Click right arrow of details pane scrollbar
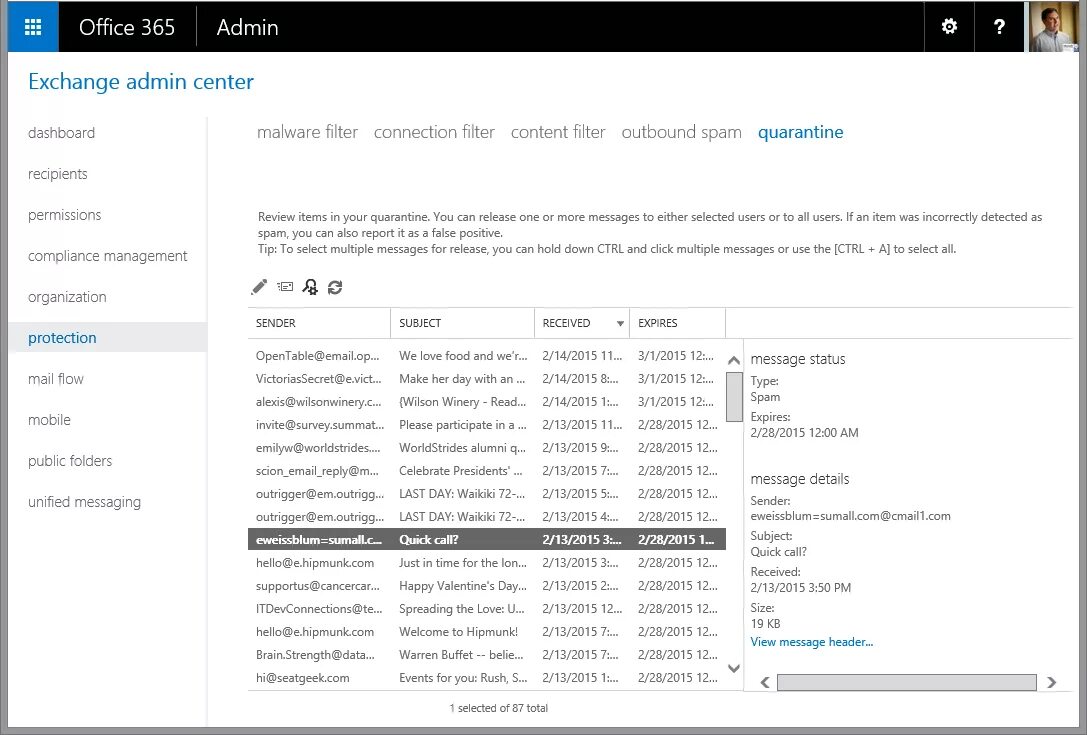 (1051, 682)
